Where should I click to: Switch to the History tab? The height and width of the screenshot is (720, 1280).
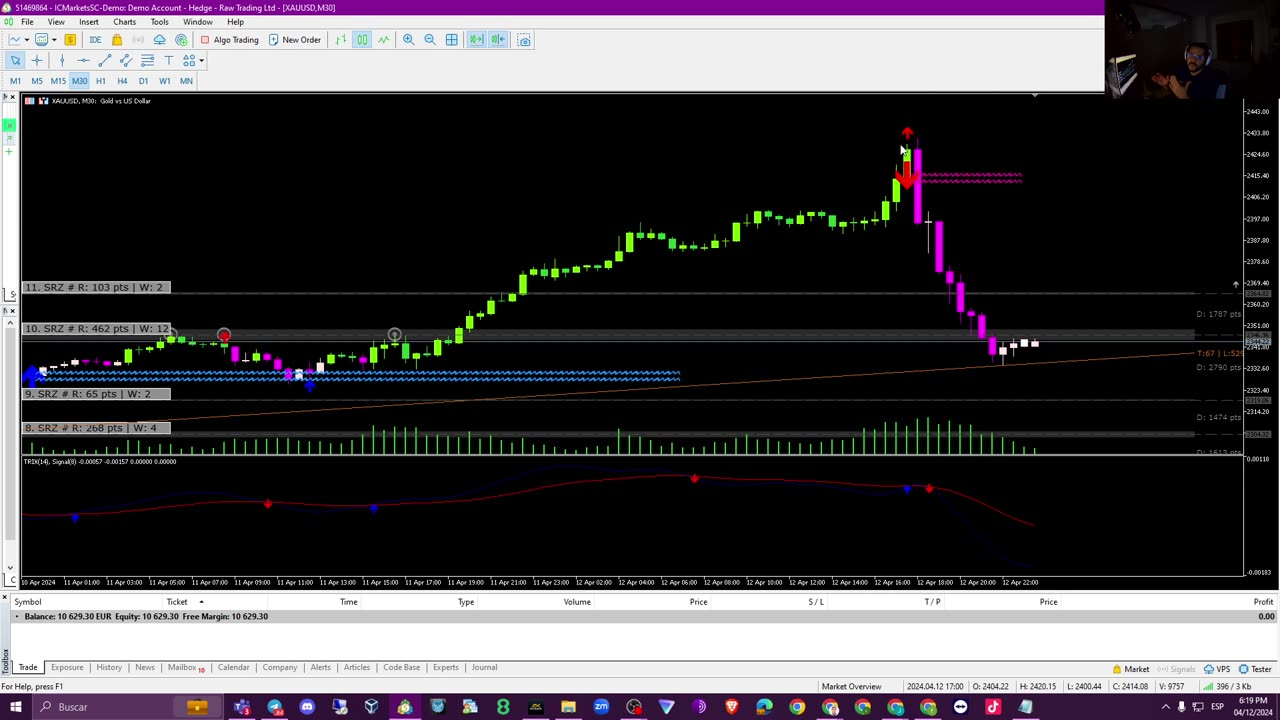tap(109, 667)
